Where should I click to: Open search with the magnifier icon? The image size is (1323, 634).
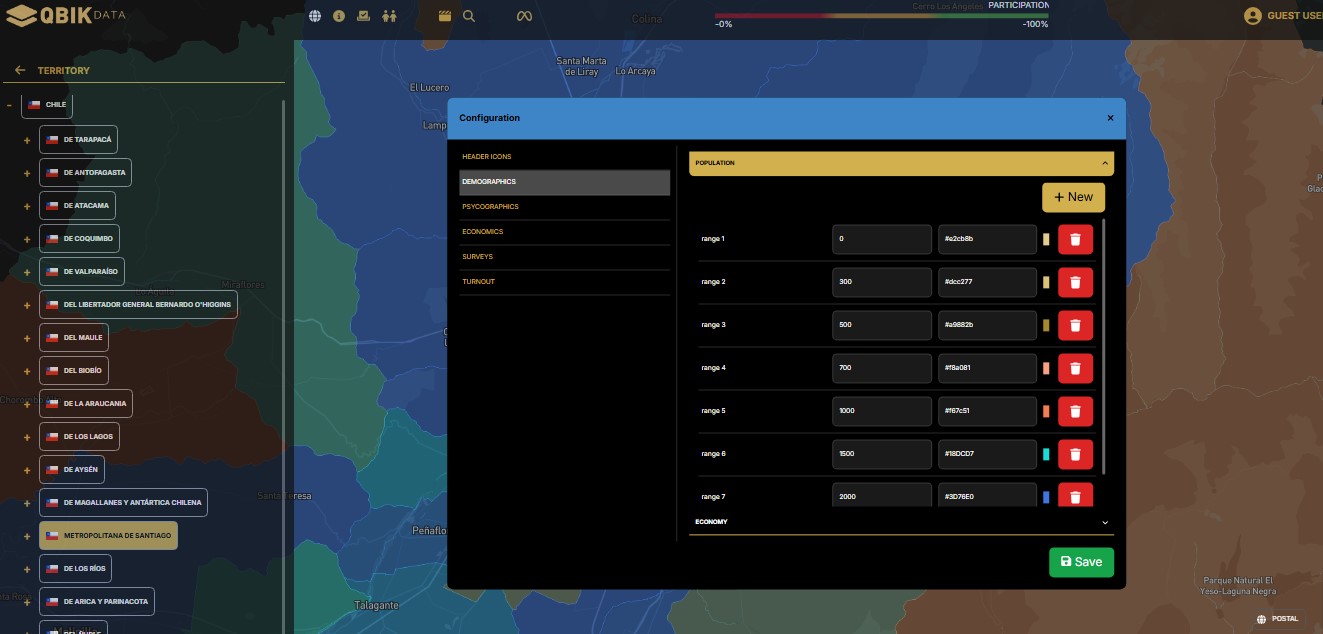(469, 16)
